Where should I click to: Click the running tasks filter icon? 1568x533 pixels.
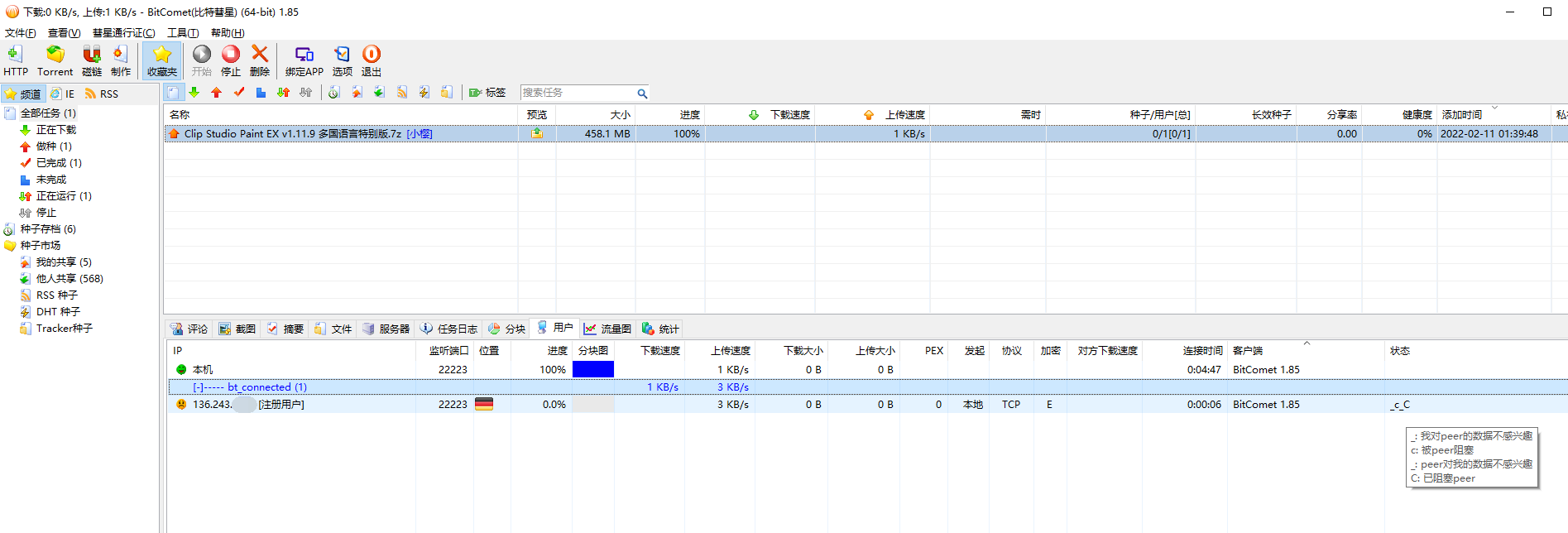(x=283, y=93)
